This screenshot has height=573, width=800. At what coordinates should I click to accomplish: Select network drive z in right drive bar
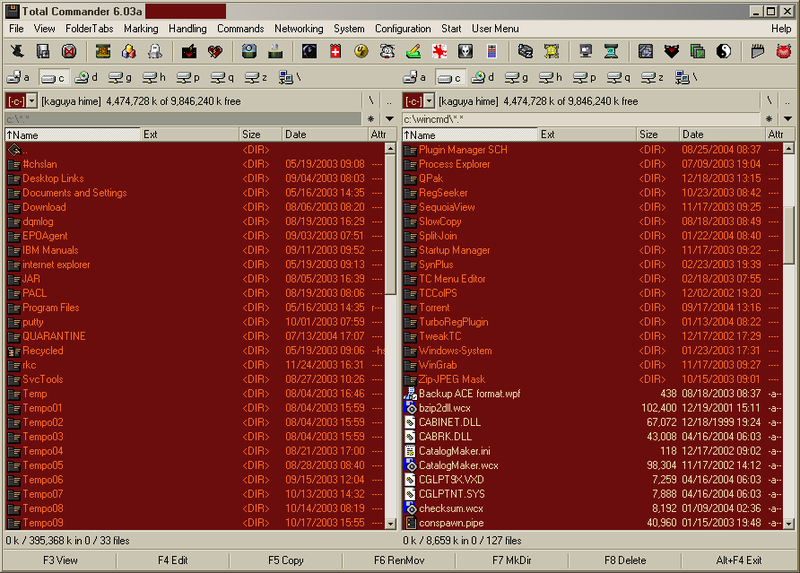point(654,78)
